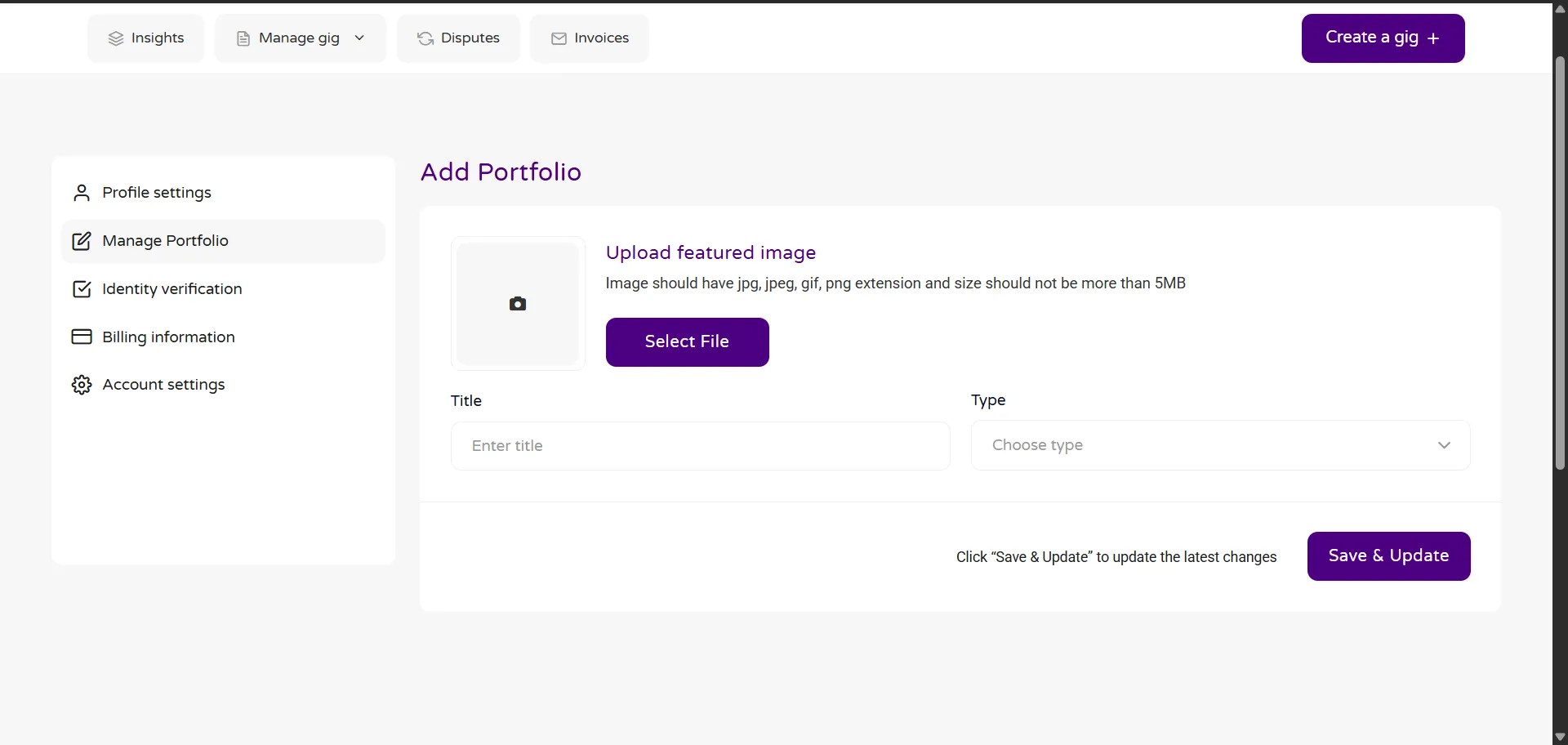Image resolution: width=1568 pixels, height=745 pixels.
Task: Click the Insights layers icon
Action: [116, 38]
